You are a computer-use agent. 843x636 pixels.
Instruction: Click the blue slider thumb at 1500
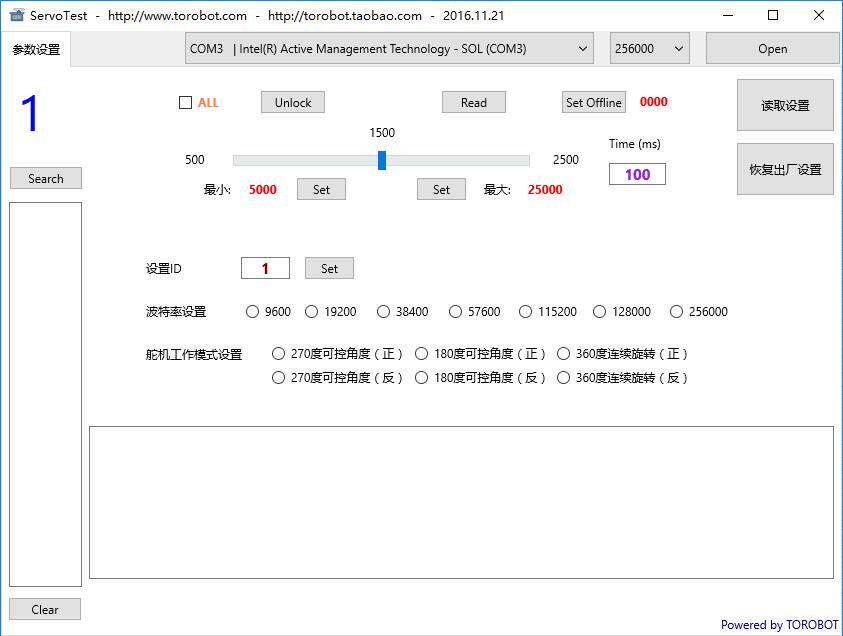pyautogui.click(x=382, y=160)
